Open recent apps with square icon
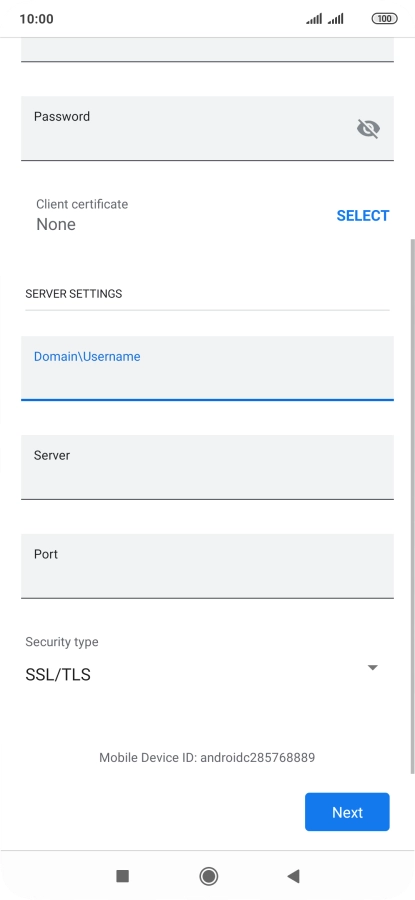The height and width of the screenshot is (900, 415). point(122,875)
